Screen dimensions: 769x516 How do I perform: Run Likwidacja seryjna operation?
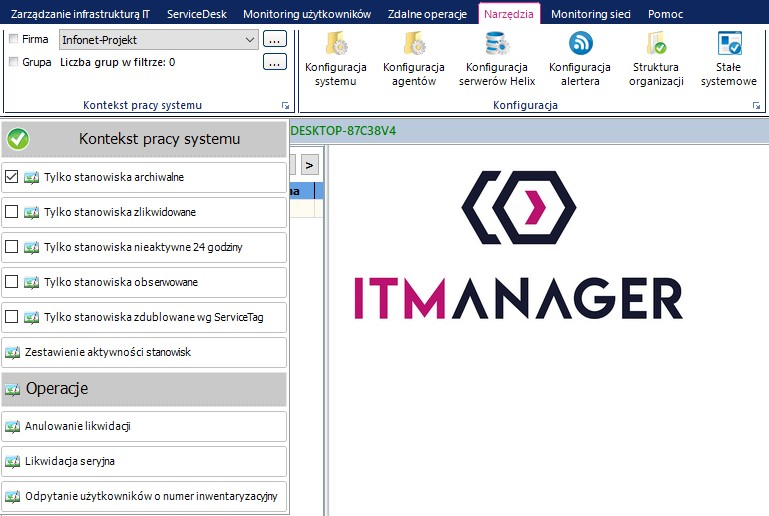click(144, 461)
